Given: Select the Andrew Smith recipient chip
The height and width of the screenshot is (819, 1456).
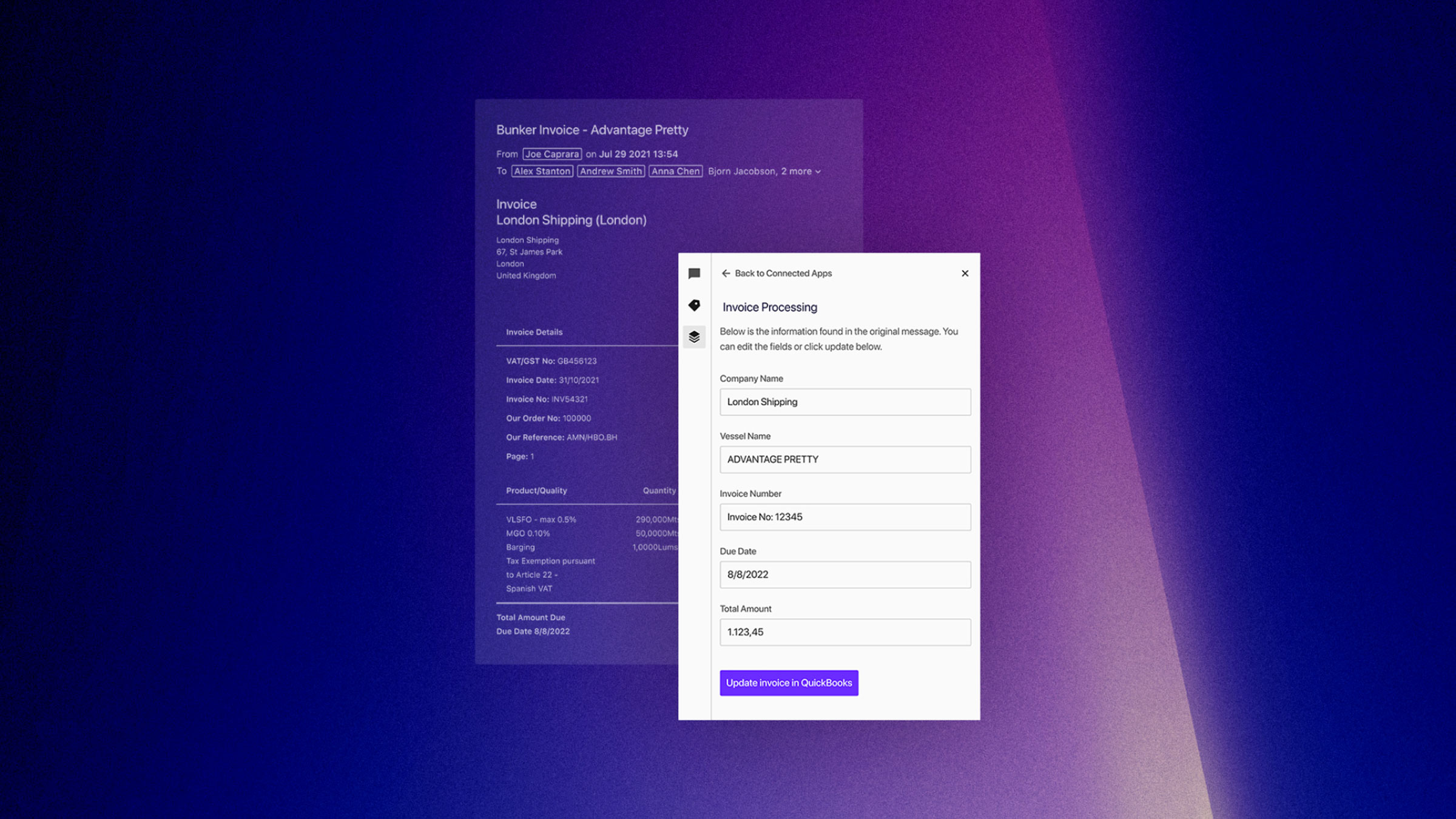Looking at the screenshot, I should [611, 172].
